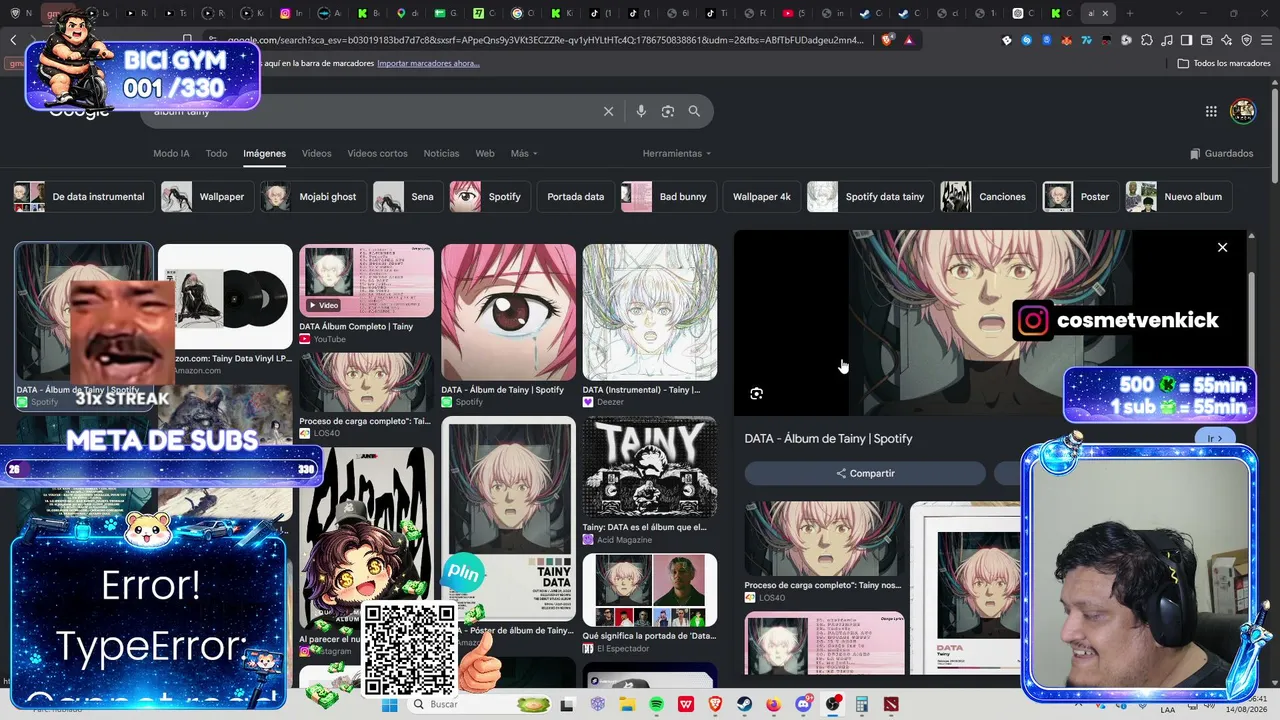
Task: Open Firefox from the taskbar
Action: tap(774, 704)
